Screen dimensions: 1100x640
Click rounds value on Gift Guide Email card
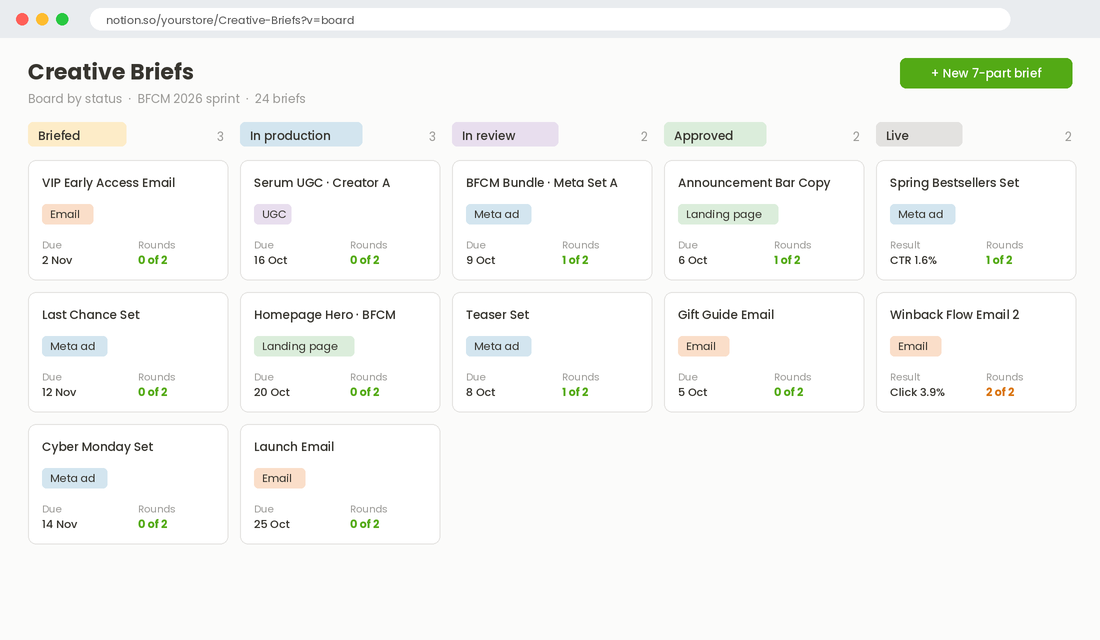point(789,392)
